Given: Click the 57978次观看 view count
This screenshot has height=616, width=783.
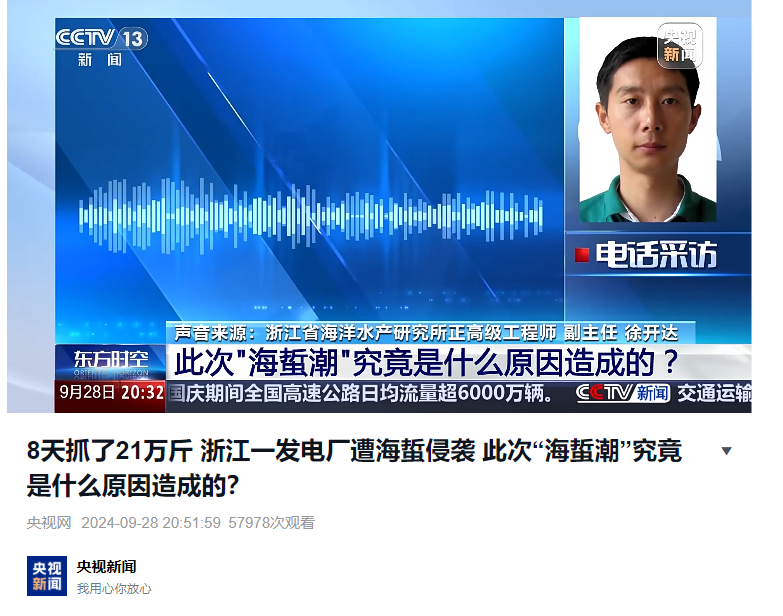Looking at the screenshot, I should [x=272, y=523].
